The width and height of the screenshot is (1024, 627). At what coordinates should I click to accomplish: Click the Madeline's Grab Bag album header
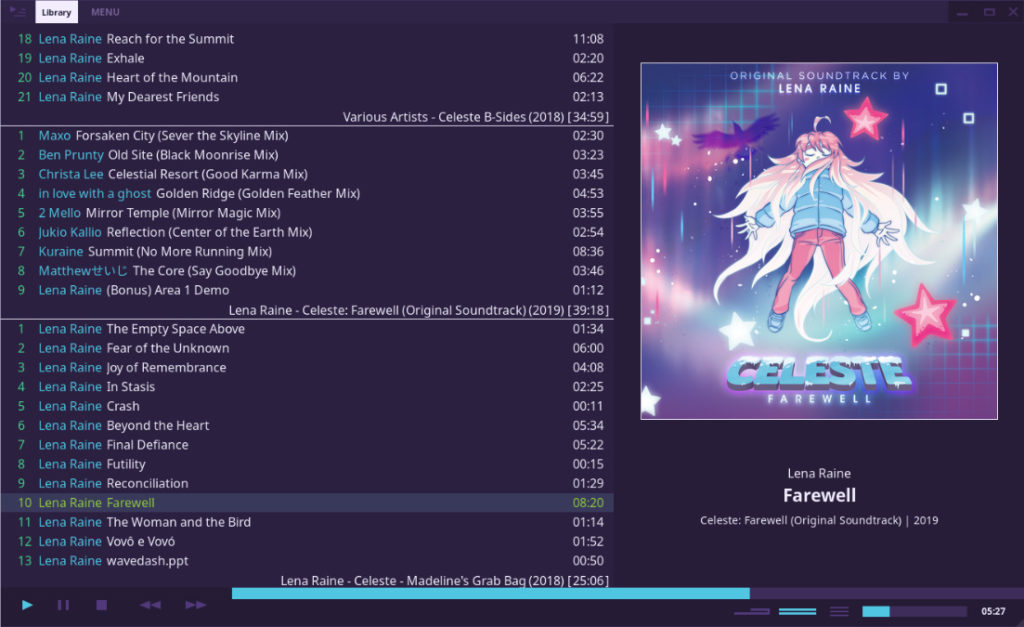[x=445, y=581]
